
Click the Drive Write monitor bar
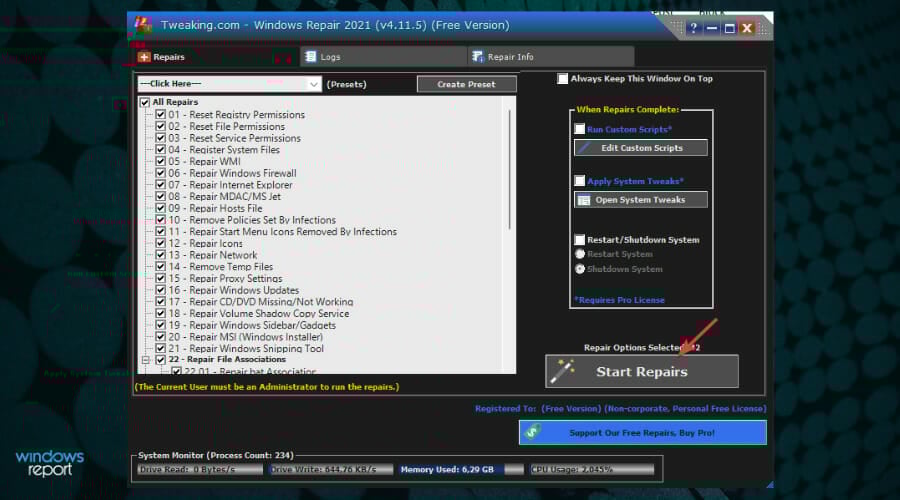[x=332, y=470]
